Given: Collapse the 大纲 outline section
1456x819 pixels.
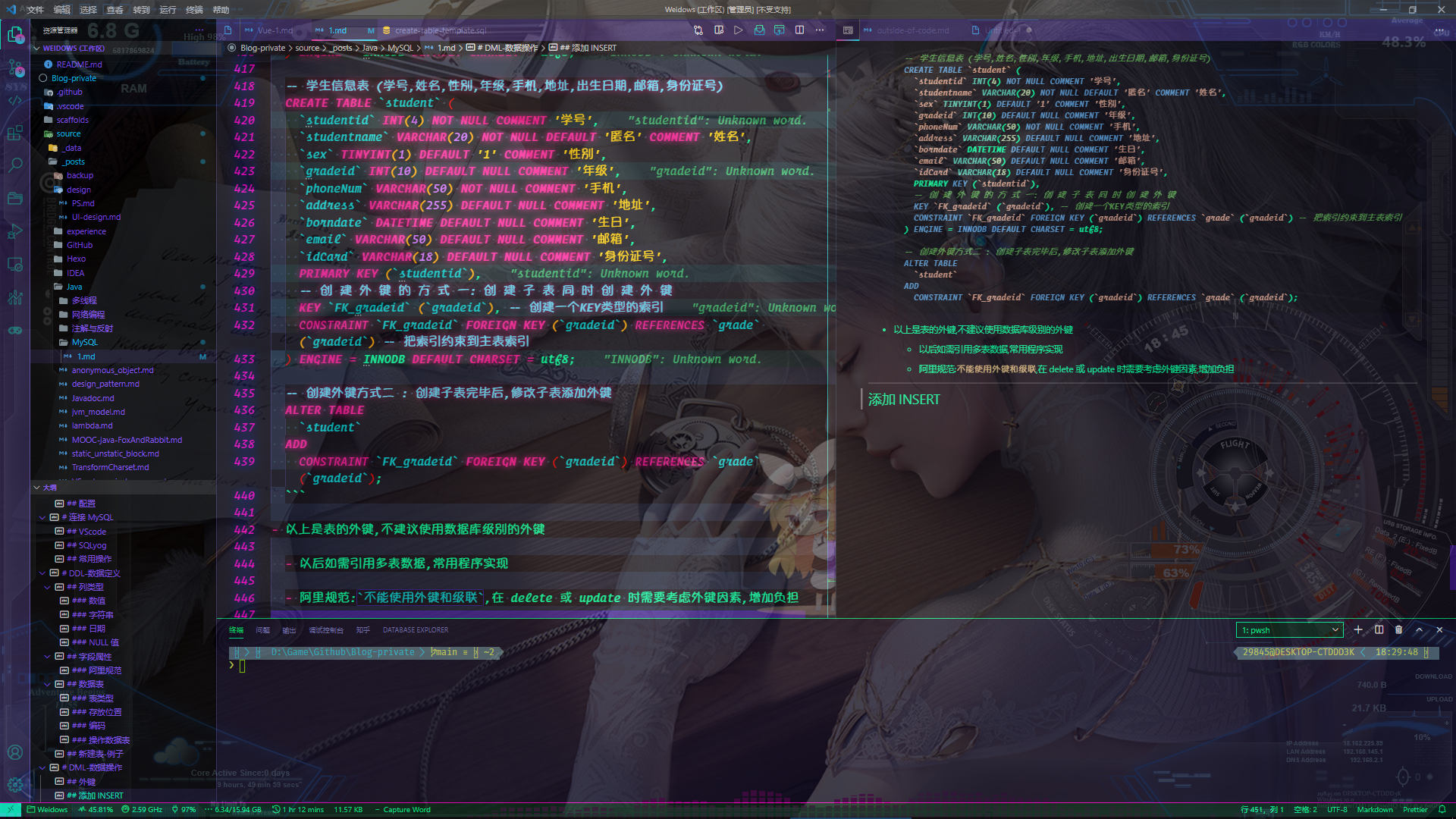Looking at the screenshot, I should tap(36, 488).
